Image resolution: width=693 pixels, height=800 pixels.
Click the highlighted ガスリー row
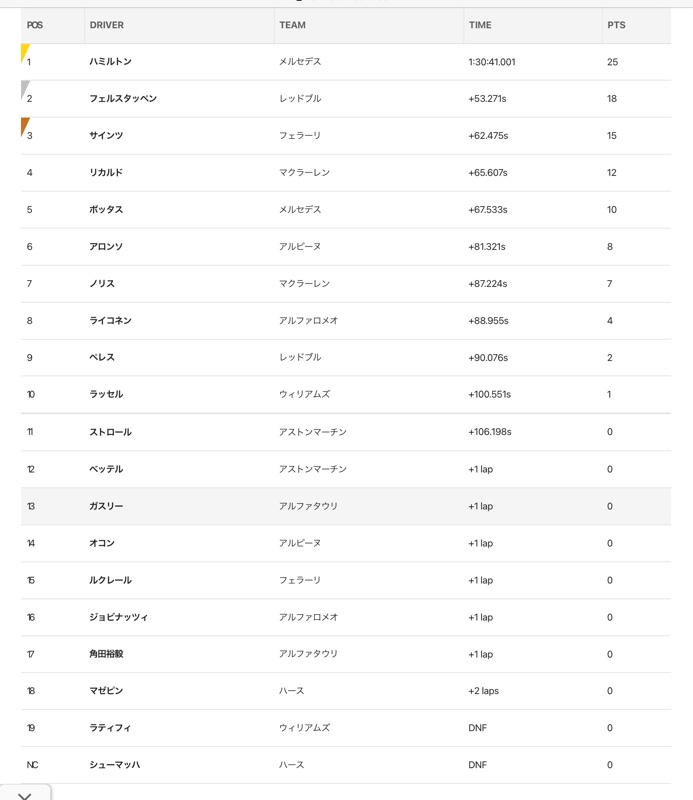[x=345, y=506]
